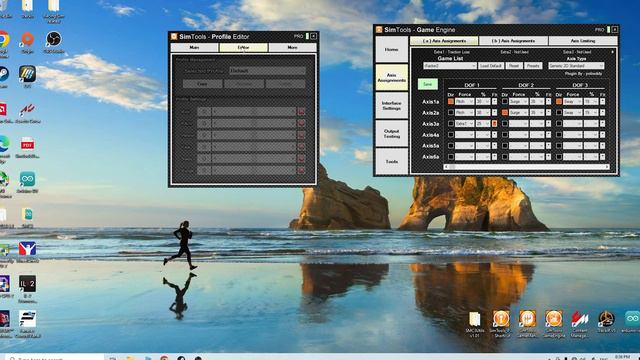Switch to [b] Axis Assignments tab
640x360 pixels.
(x=513, y=41)
